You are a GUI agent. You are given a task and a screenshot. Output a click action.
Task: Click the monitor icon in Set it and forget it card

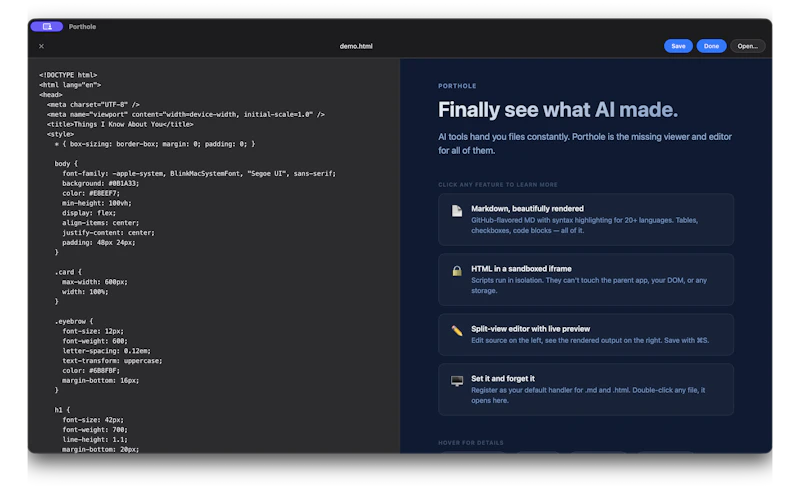[x=457, y=381]
